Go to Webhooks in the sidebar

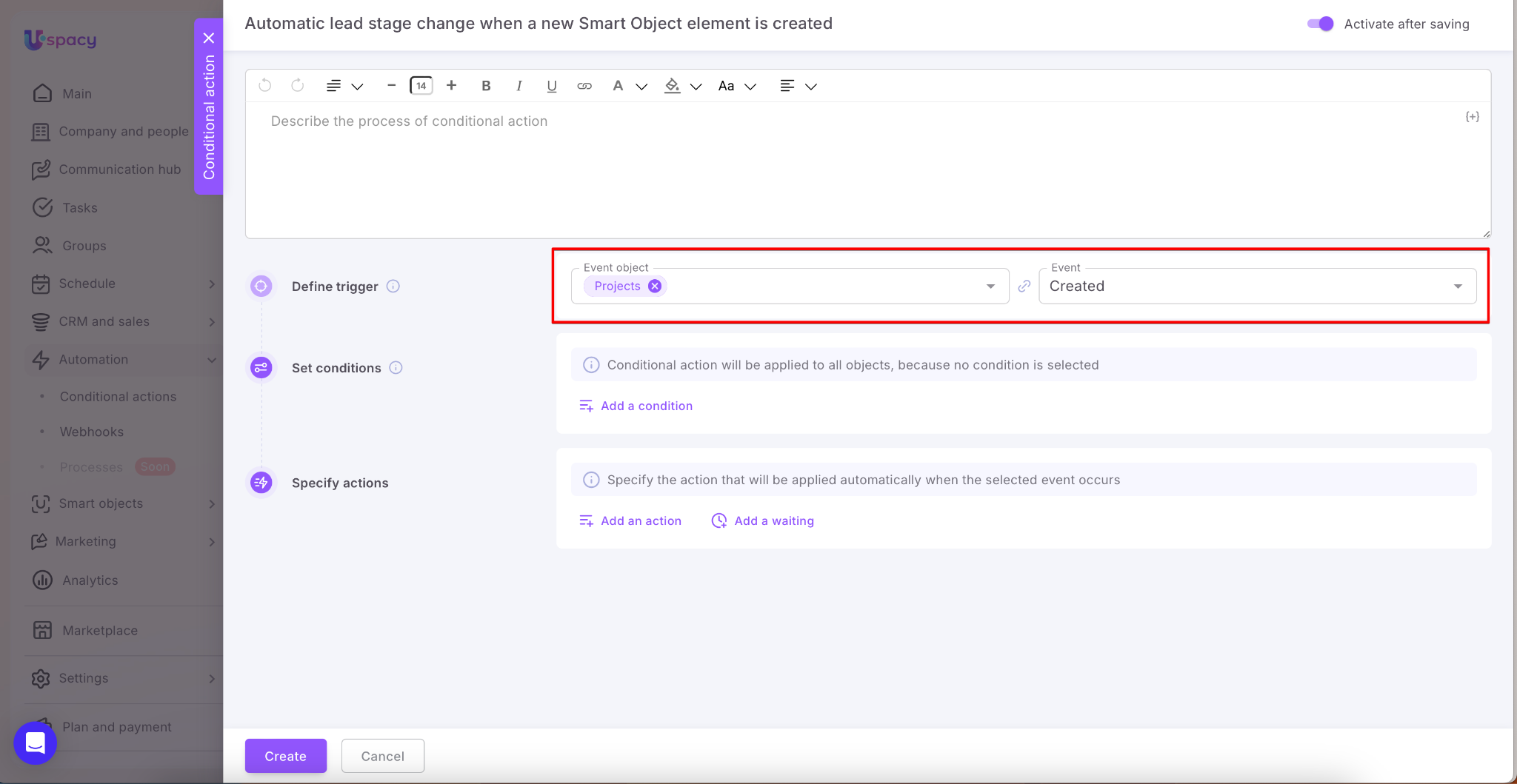tap(92, 432)
